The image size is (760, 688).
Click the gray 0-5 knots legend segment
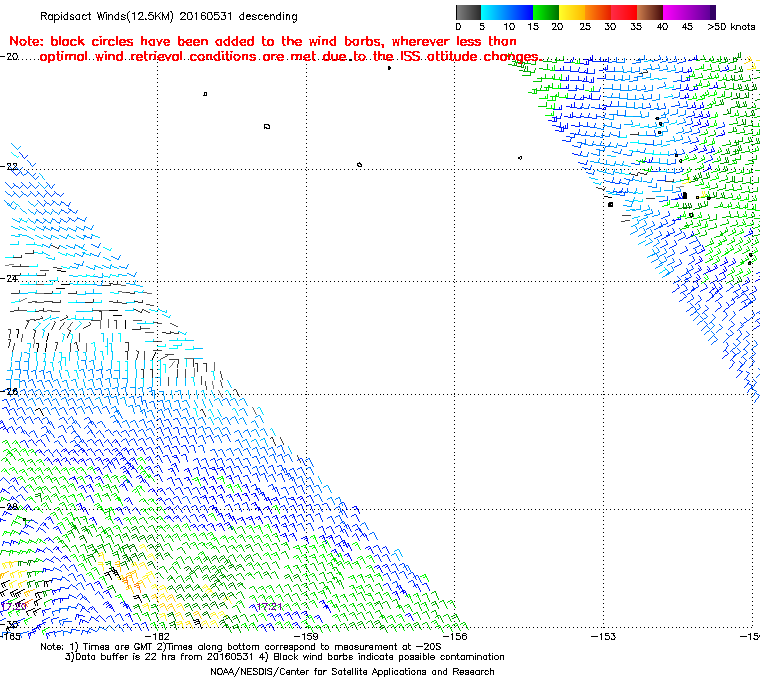click(468, 12)
